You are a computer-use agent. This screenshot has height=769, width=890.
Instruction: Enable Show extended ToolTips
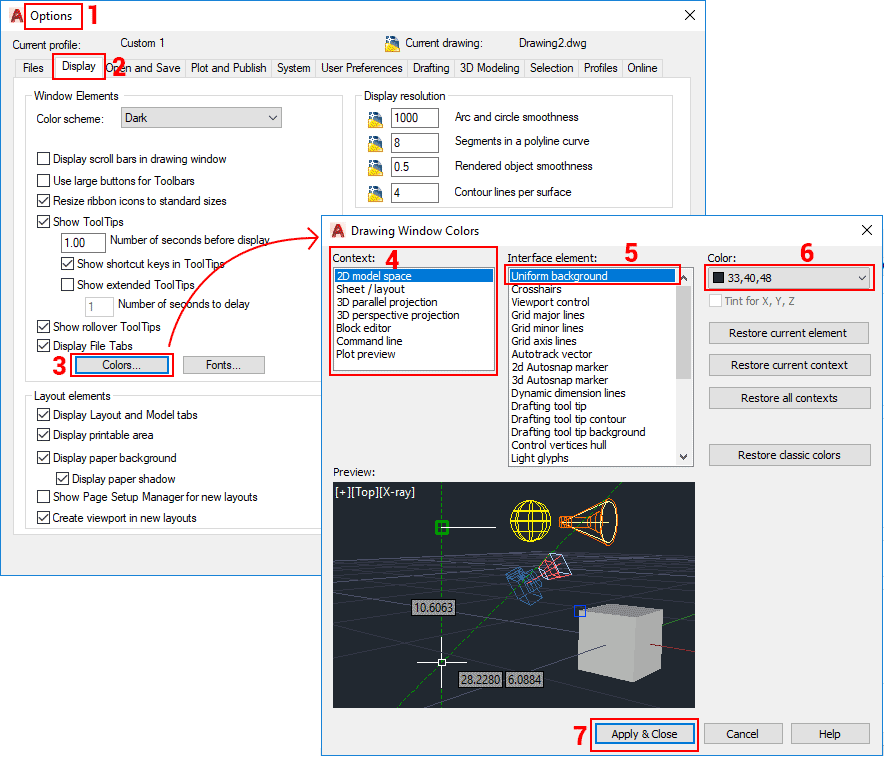(67, 284)
